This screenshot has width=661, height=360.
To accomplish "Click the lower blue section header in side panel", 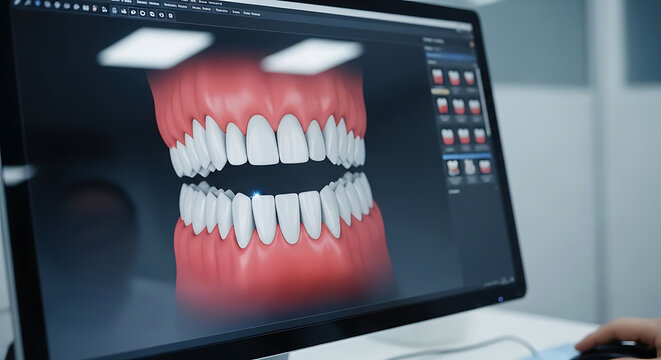I will tap(468, 156).
